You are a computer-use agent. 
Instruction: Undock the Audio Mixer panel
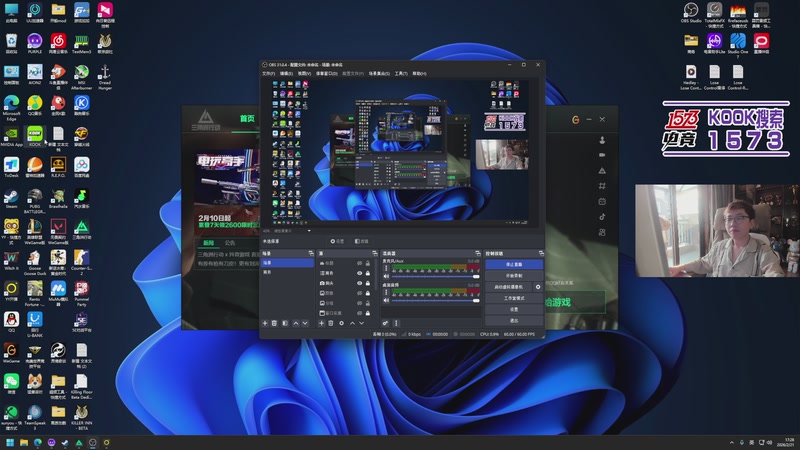(x=478, y=253)
